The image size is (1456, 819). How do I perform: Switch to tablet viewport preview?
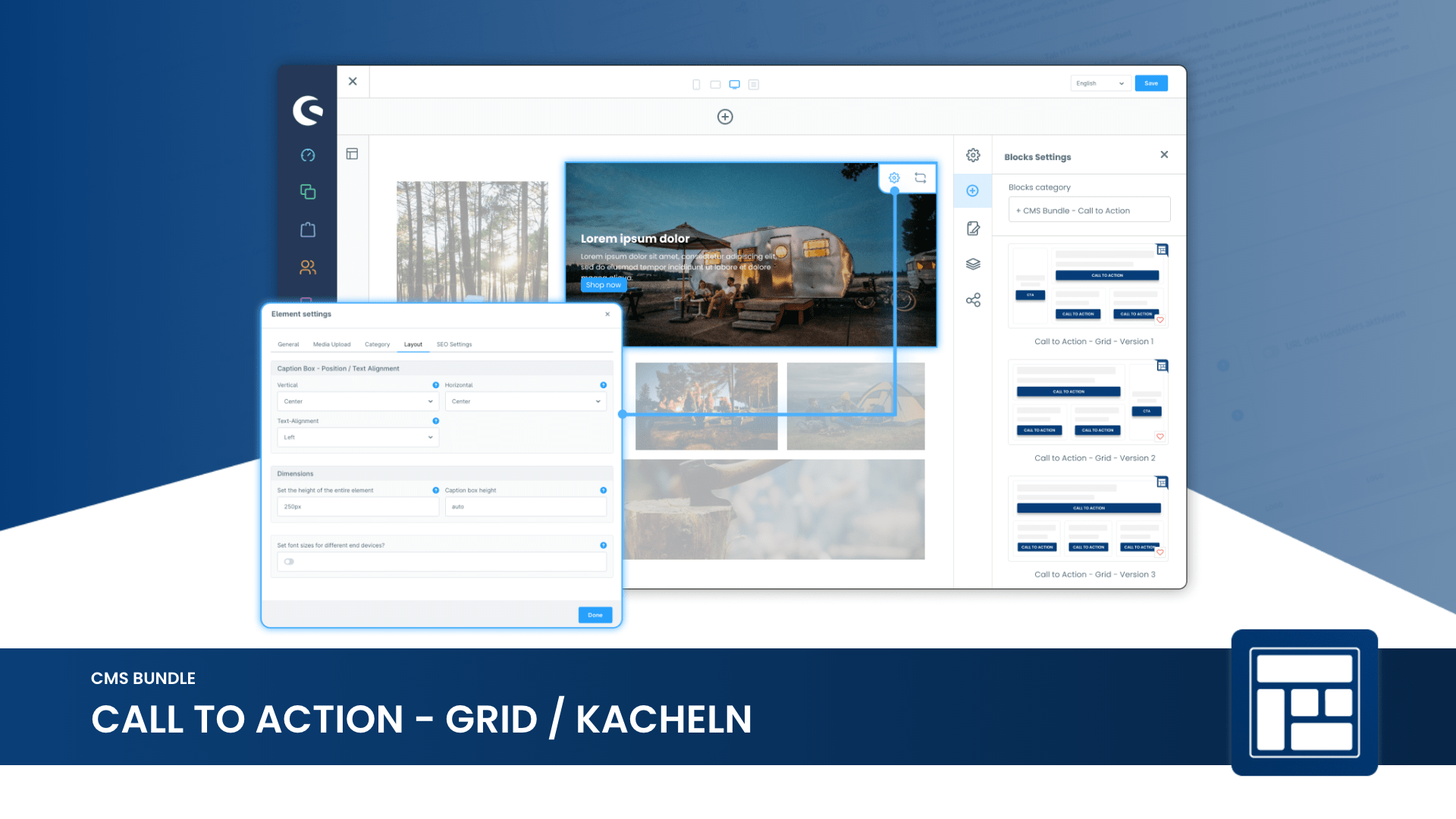click(715, 84)
